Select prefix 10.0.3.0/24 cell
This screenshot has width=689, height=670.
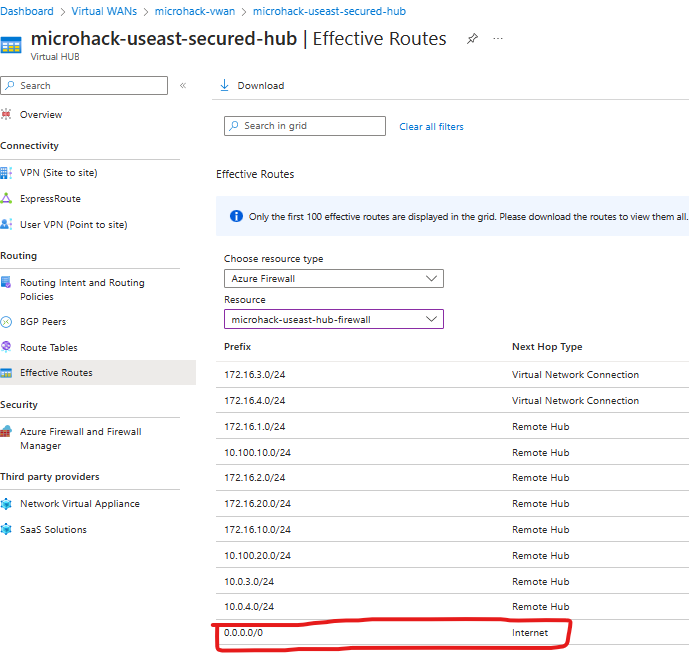tap(249, 581)
